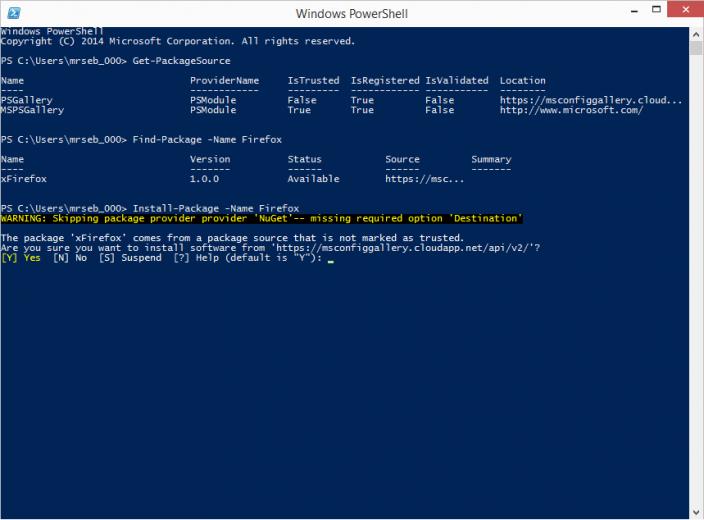Click the Install-Package -Name Firefox command
This screenshot has height=520, width=704.
[x=216, y=208]
